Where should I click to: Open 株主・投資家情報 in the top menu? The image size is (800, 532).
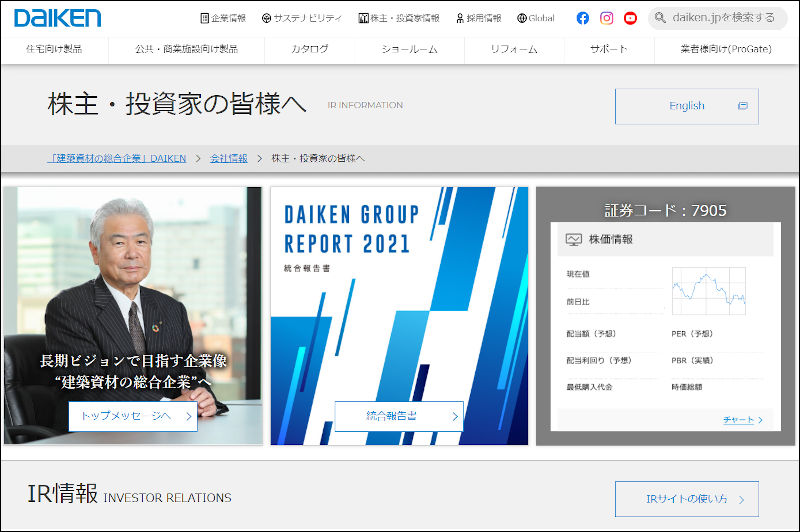pos(399,18)
